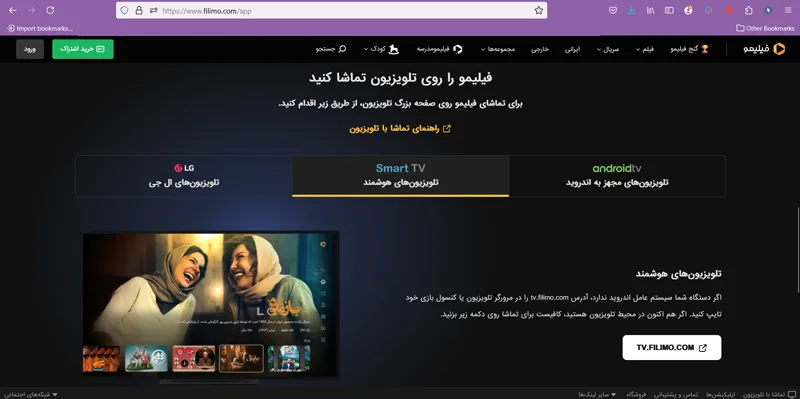Bookmark this page with the star icon
This screenshot has height=399, width=800.
[539, 10]
